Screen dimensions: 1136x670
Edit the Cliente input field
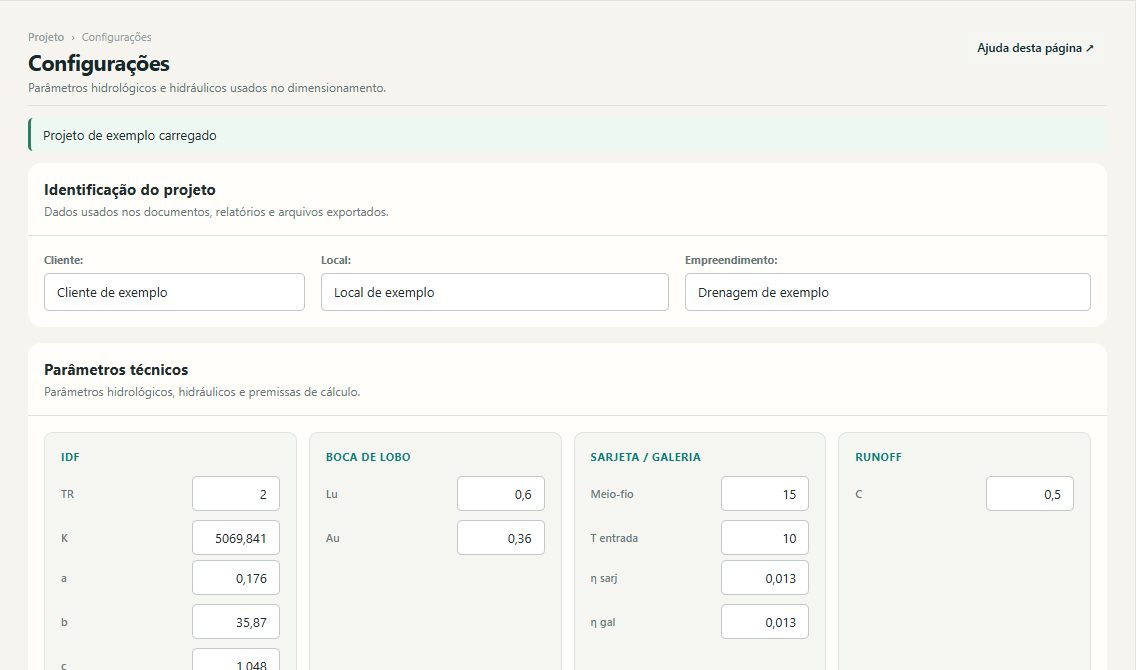point(175,292)
